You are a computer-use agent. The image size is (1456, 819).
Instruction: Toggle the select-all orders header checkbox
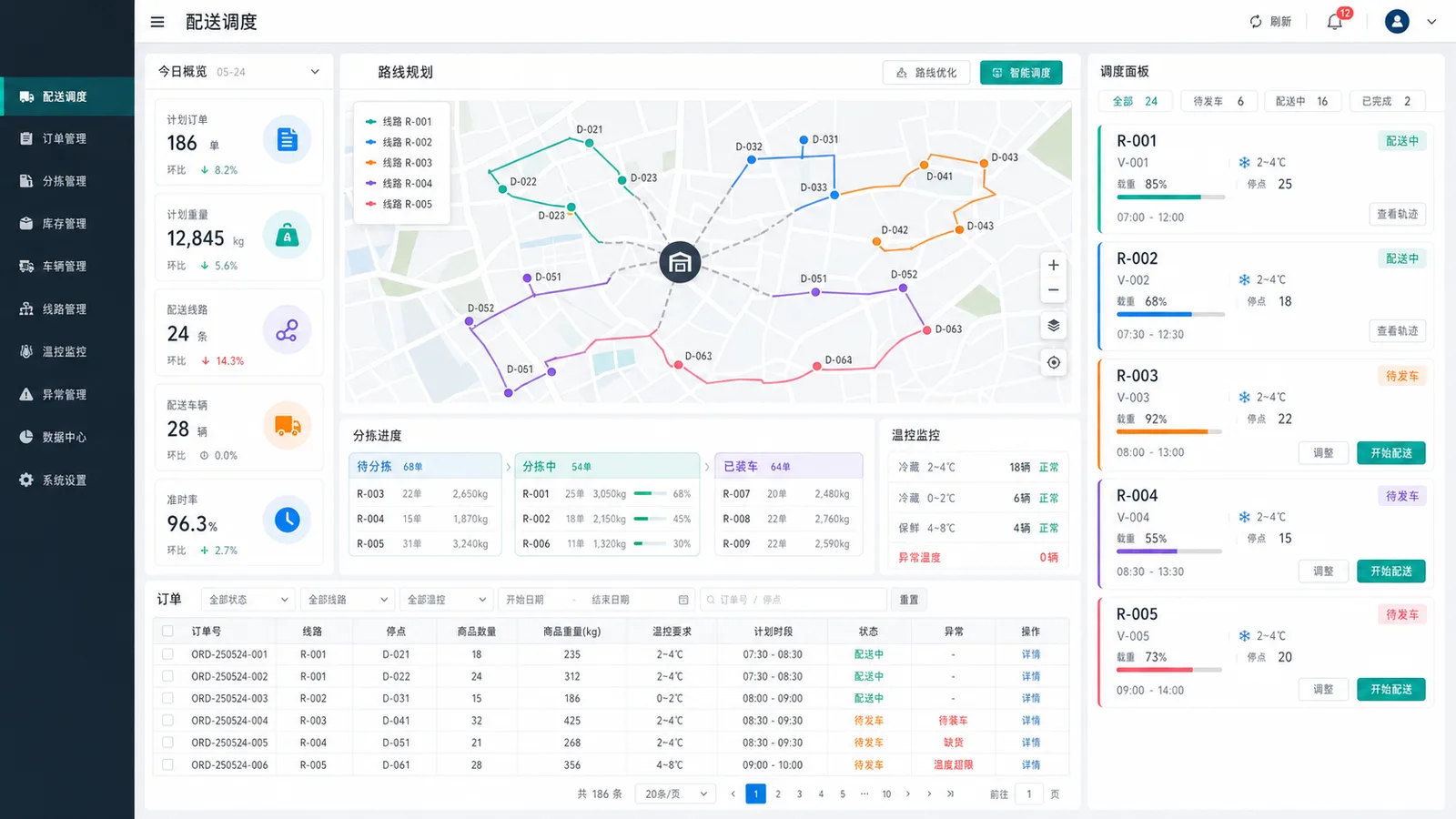[167, 632]
